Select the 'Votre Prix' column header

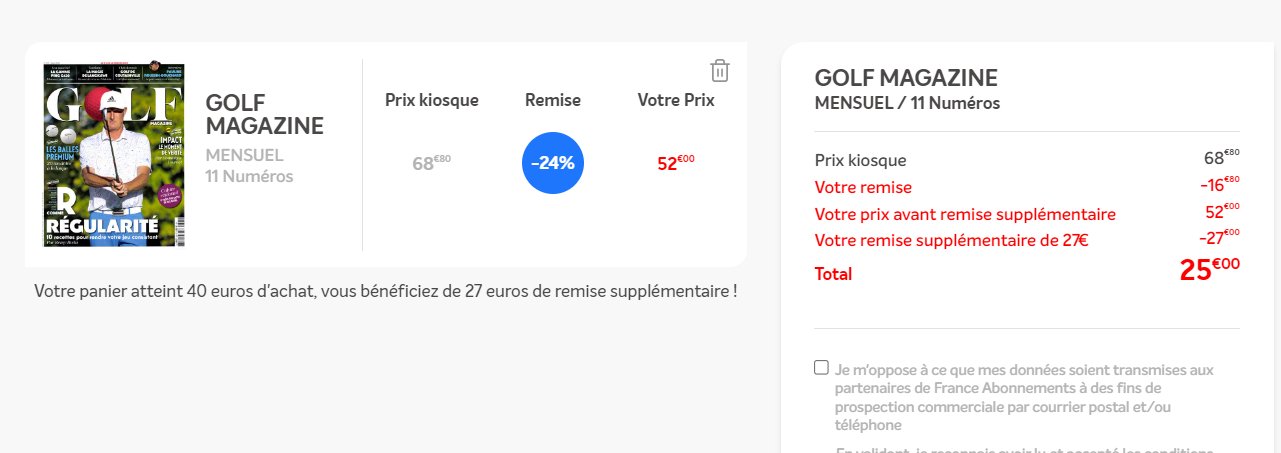tap(676, 100)
